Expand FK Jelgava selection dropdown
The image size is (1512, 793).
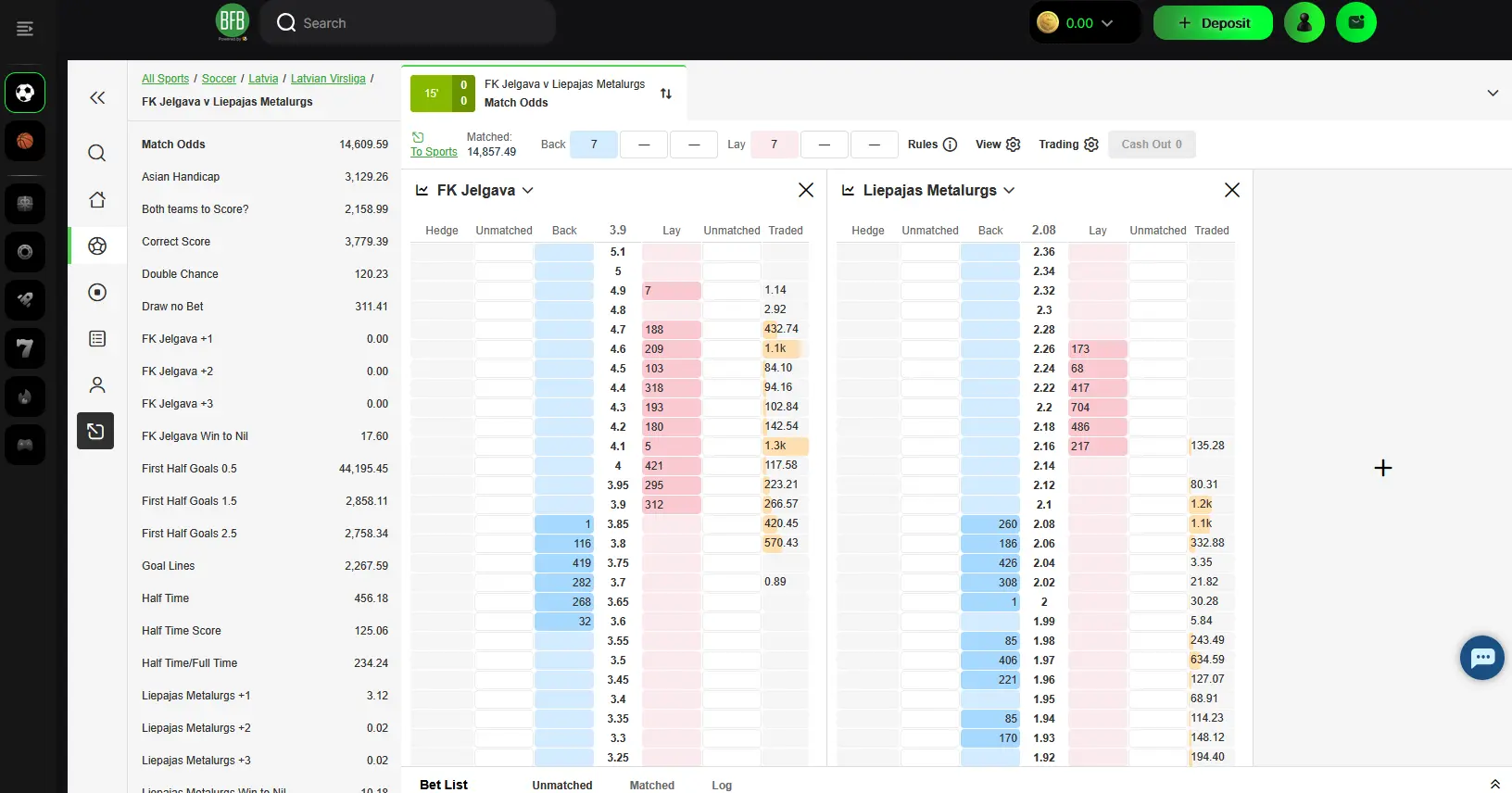[x=528, y=190]
